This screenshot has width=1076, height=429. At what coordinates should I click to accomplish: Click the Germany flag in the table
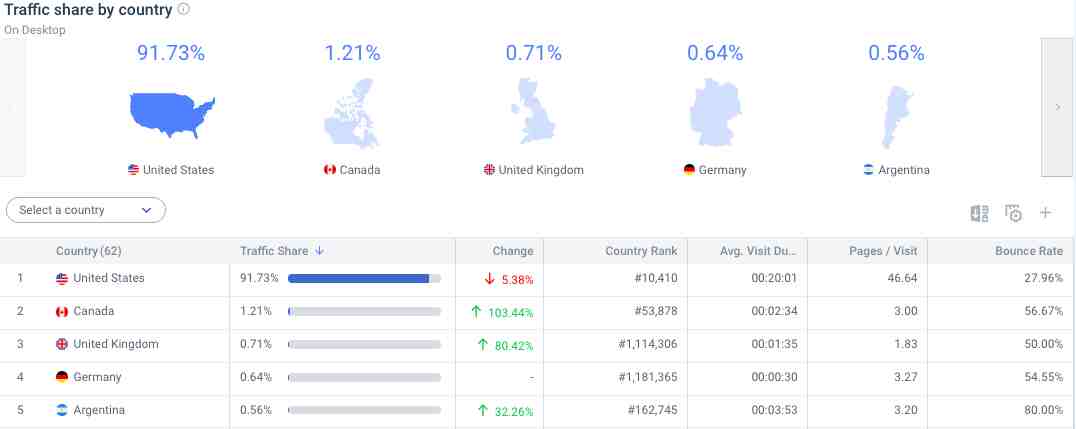[x=62, y=377]
